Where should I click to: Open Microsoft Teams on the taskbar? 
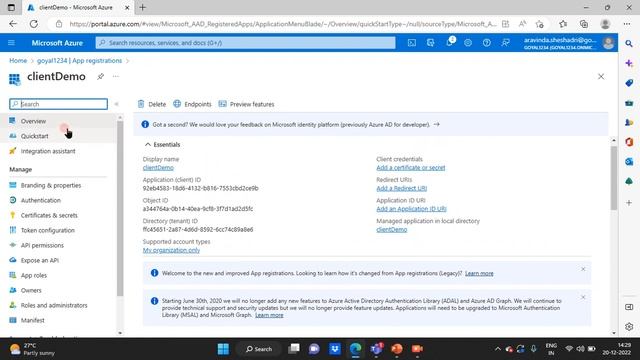376,349
